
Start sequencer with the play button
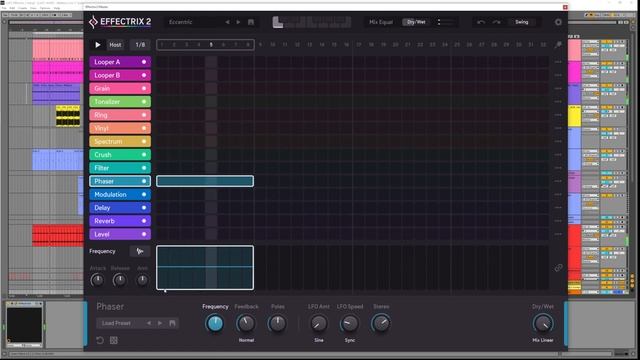[98, 45]
